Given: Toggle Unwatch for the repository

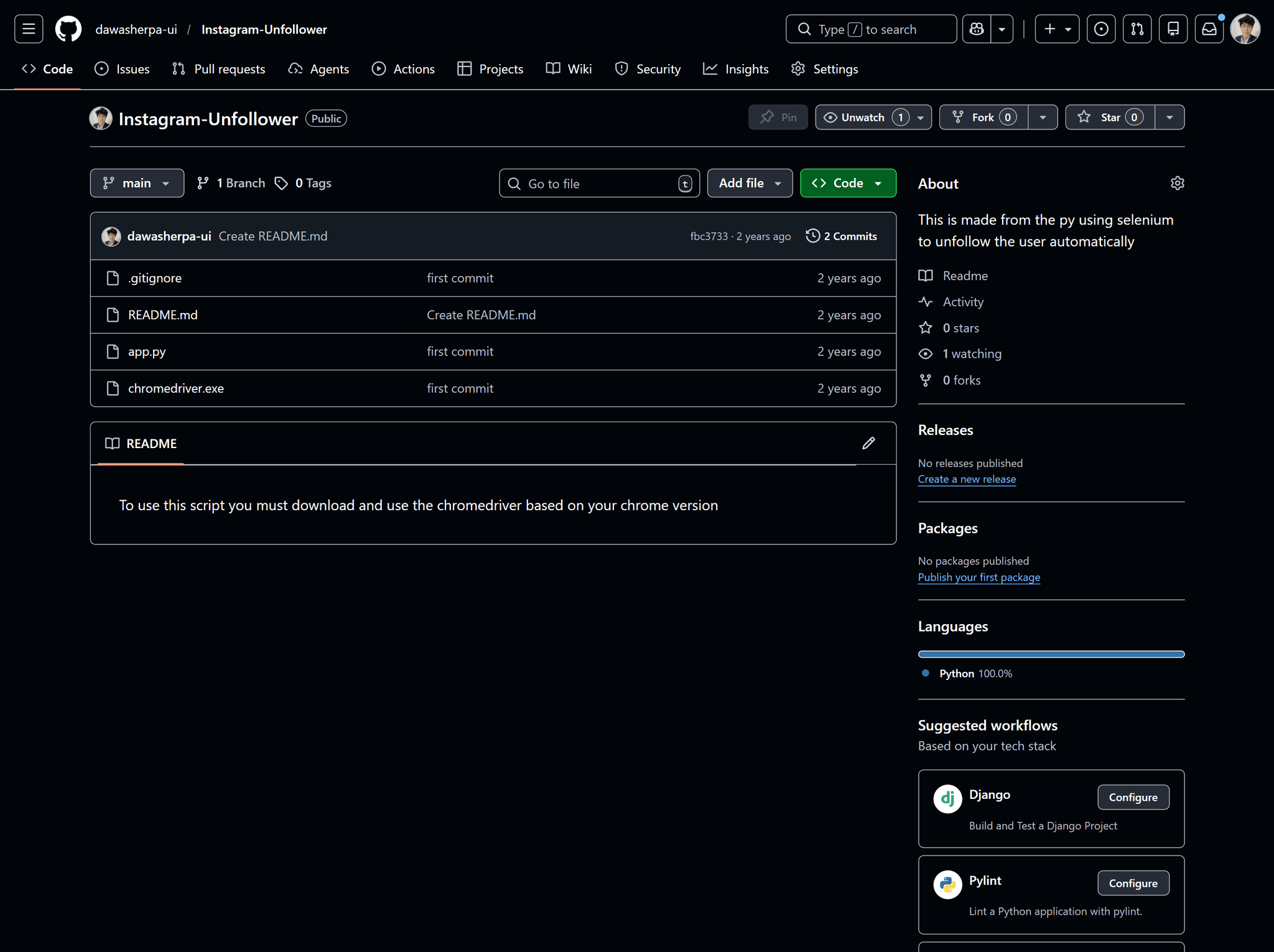Looking at the screenshot, I should 862,118.
